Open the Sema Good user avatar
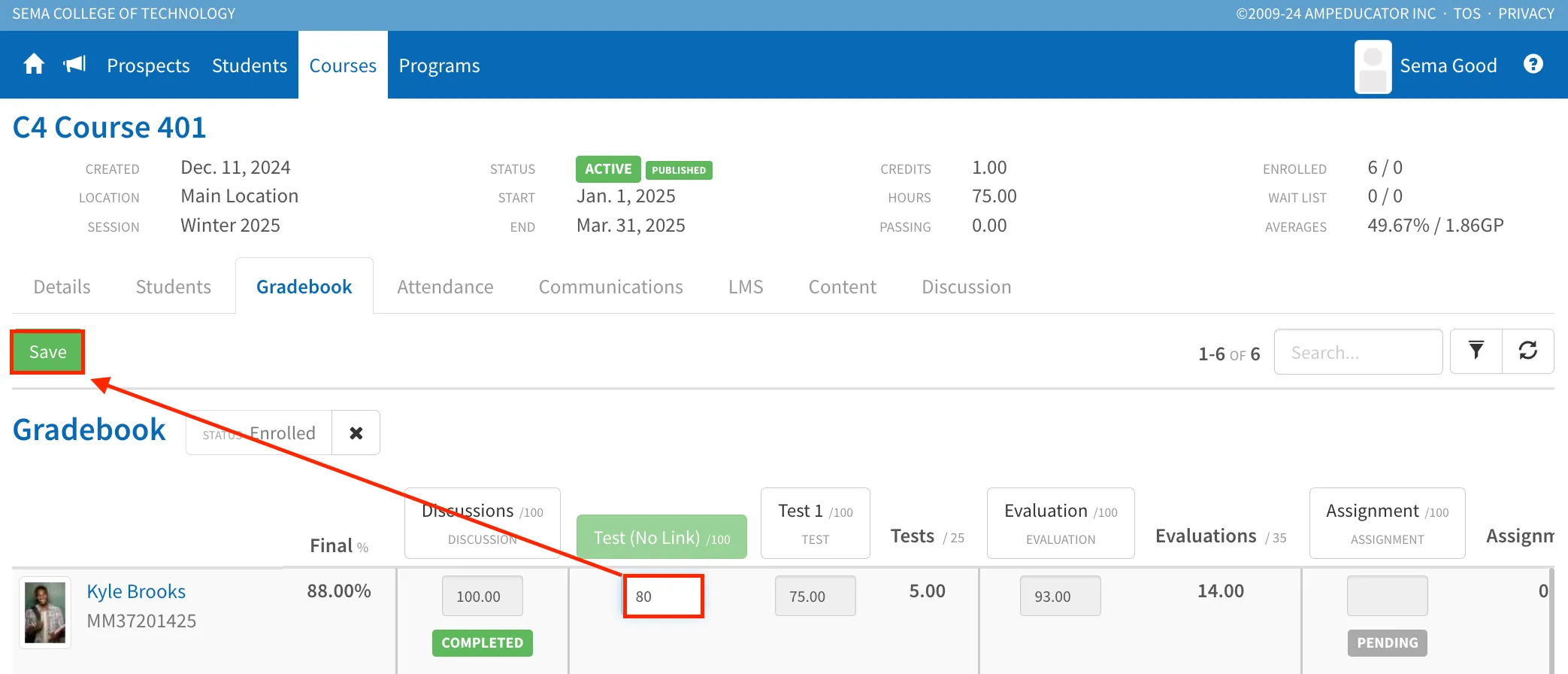Image resolution: width=1568 pixels, height=674 pixels. click(1373, 66)
